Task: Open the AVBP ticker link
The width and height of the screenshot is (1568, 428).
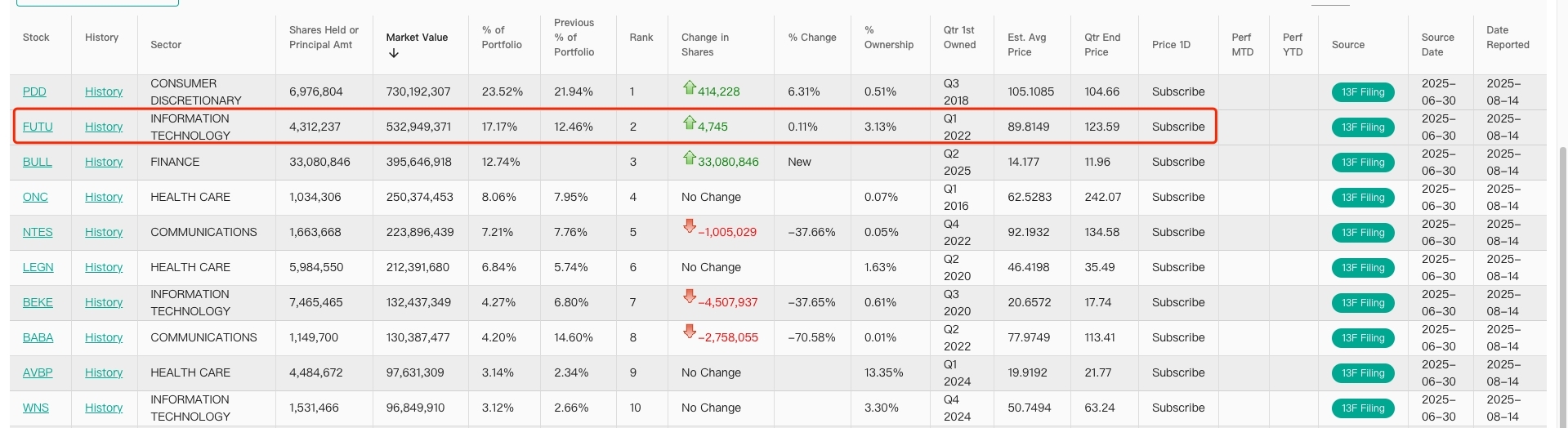Action: pyautogui.click(x=38, y=372)
